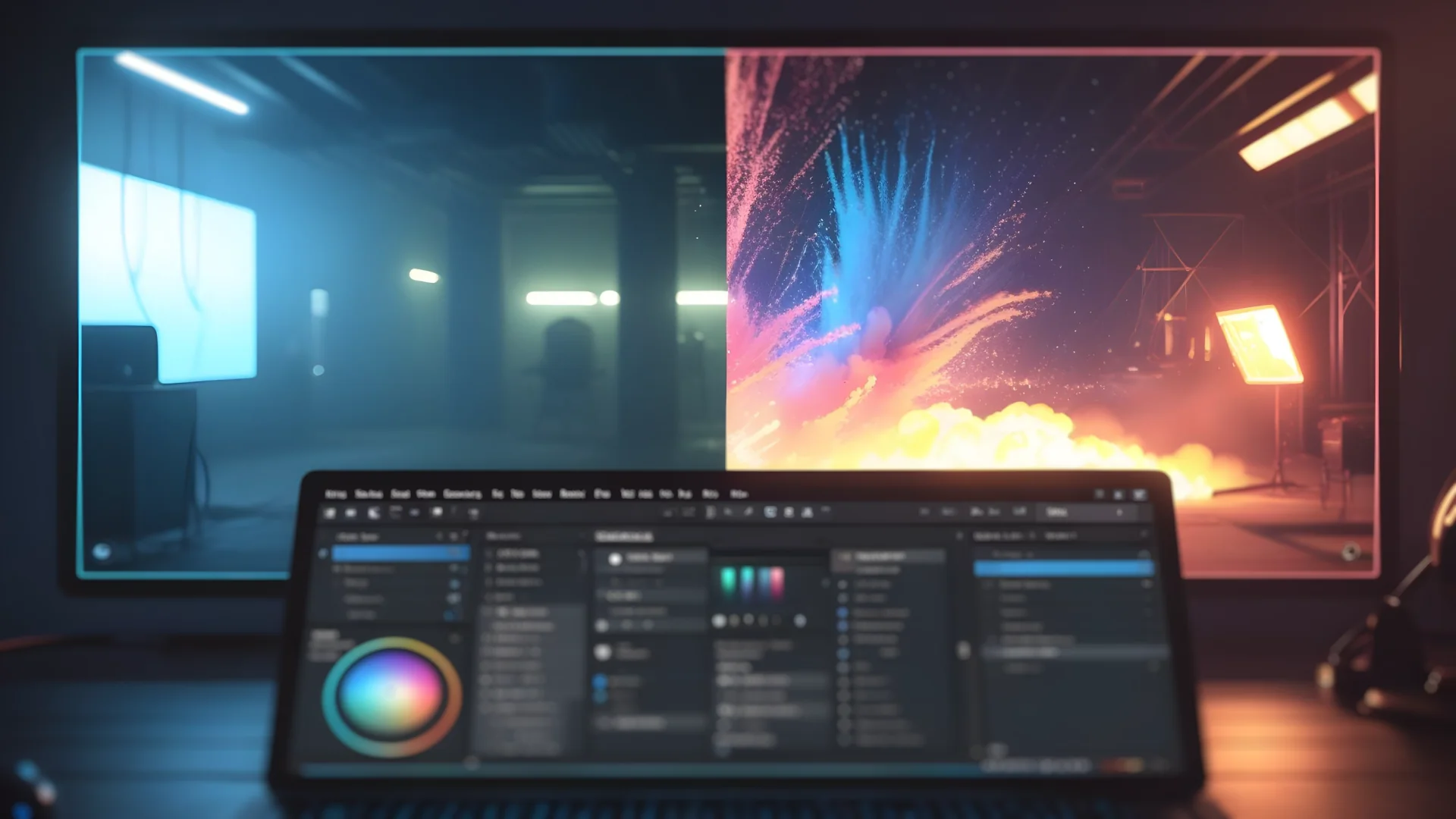The height and width of the screenshot is (819, 1456).
Task: Open the first menu in the laptop menu bar
Action: tap(335, 494)
